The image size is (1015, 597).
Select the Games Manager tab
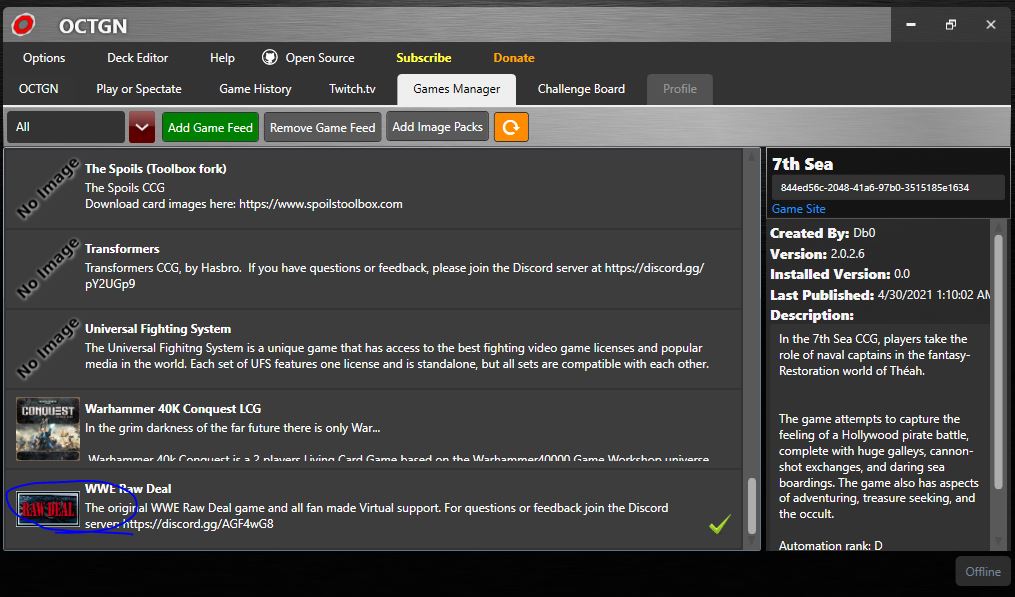coord(456,89)
